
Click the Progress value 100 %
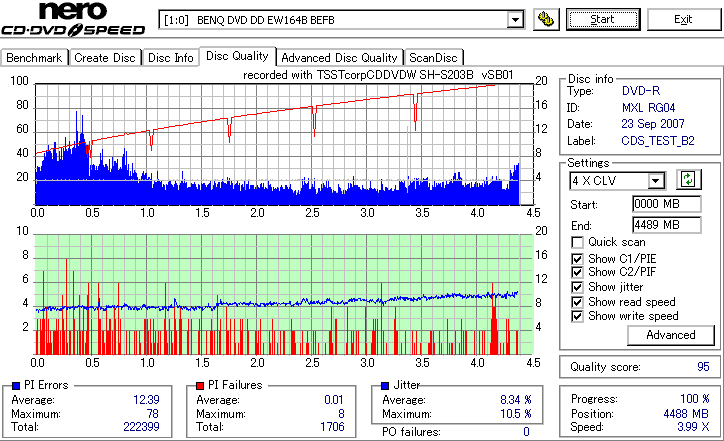click(695, 399)
